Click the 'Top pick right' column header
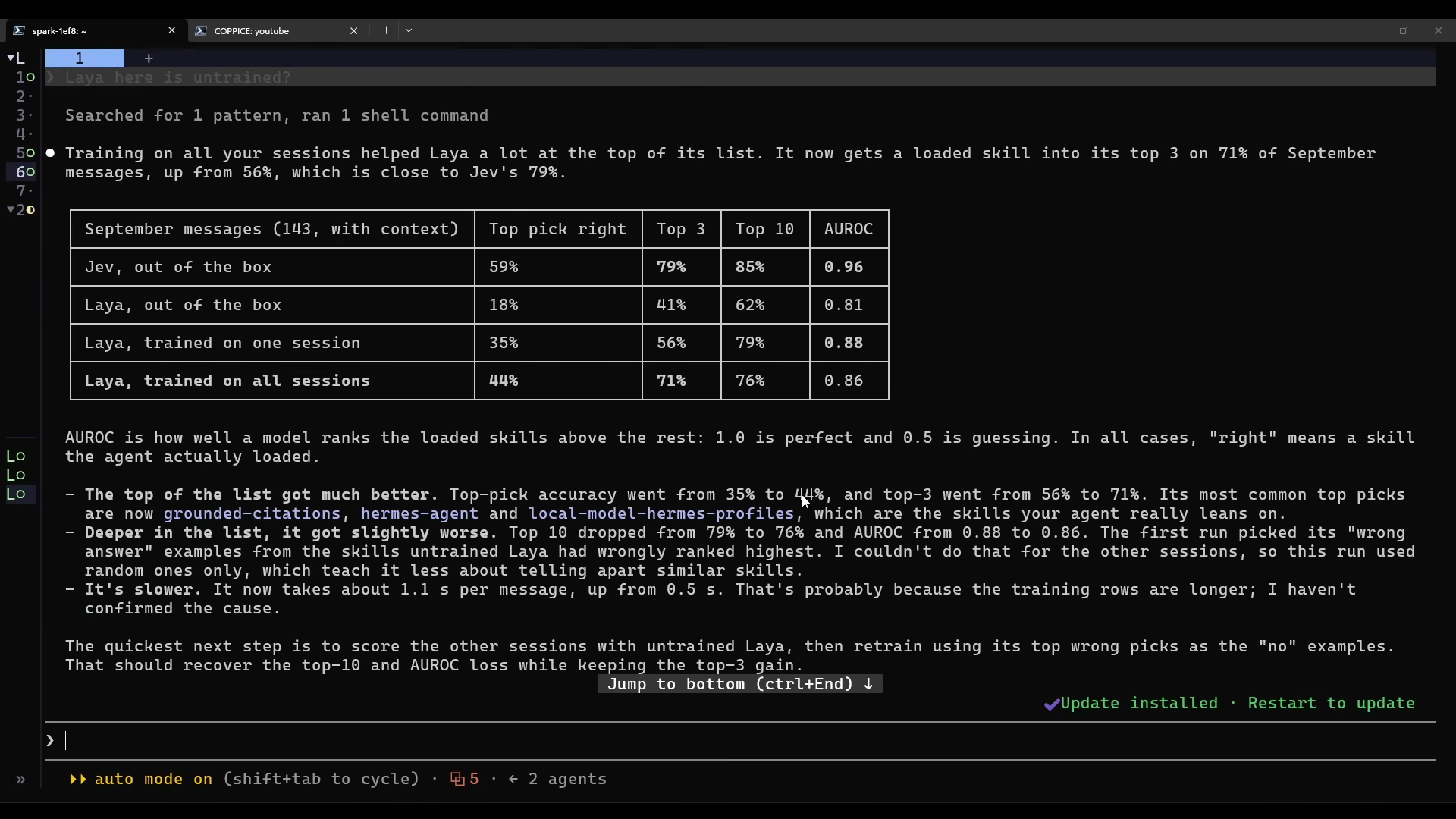Viewport: 1456px width, 819px height. pos(557,229)
